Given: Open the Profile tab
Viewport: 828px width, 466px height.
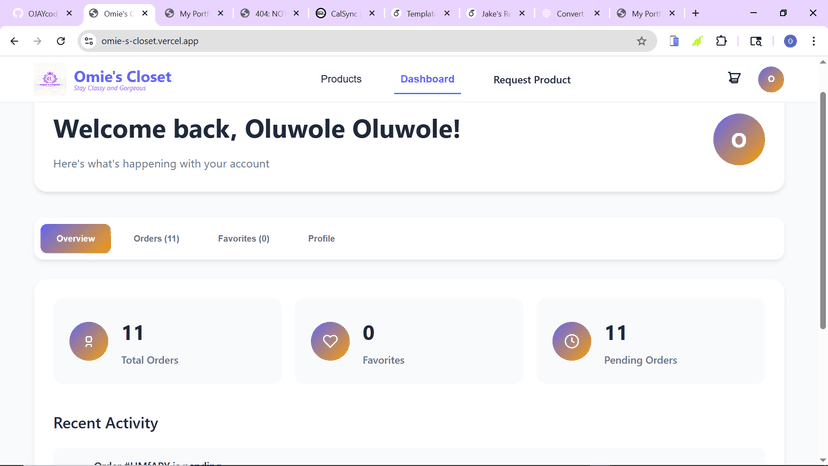Looking at the screenshot, I should pyautogui.click(x=322, y=239).
